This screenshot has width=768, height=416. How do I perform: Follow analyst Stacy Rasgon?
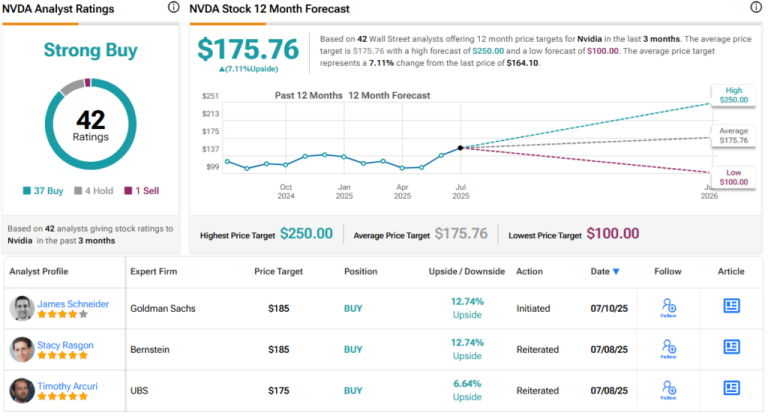(x=669, y=349)
